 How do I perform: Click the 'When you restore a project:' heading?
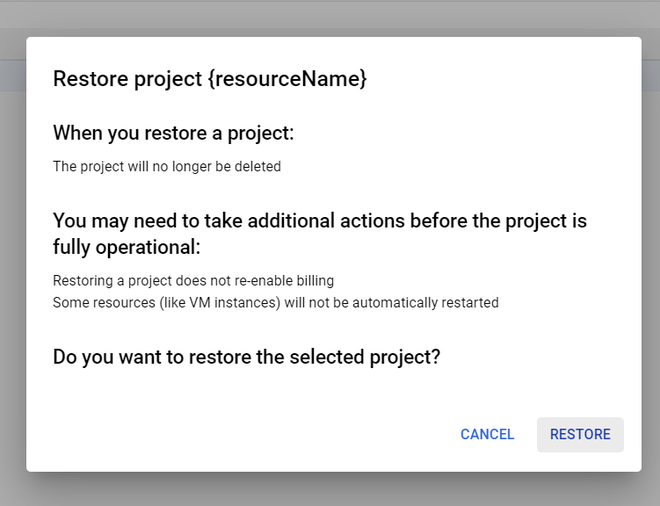coord(173,133)
